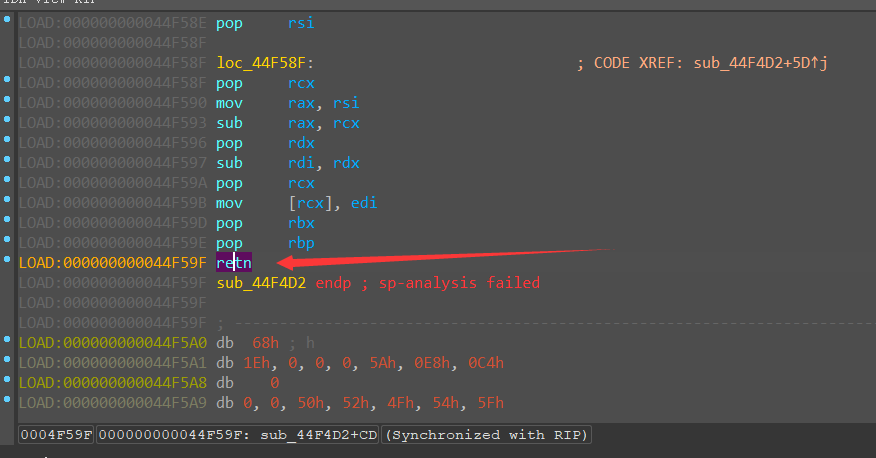This screenshot has width=876, height=458.
Task: Toggle breakpoint dot beside mov rax, rsi
Action: pos(7,99)
